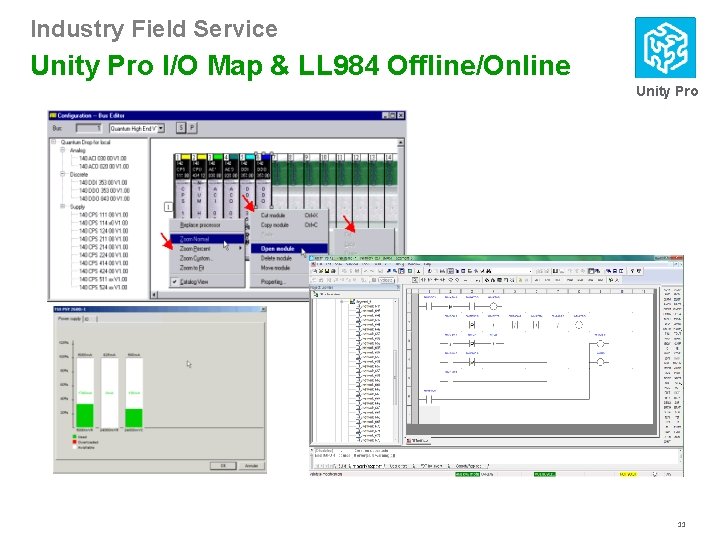The width and height of the screenshot is (720, 540).
Task: Choose Cut module in module menu
Action: point(289,215)
